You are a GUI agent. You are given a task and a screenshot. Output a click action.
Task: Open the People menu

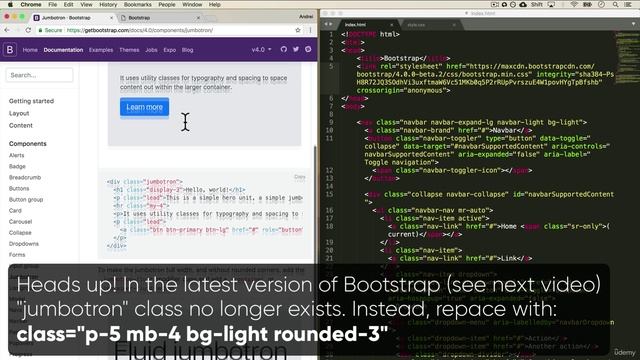[167, 4]
